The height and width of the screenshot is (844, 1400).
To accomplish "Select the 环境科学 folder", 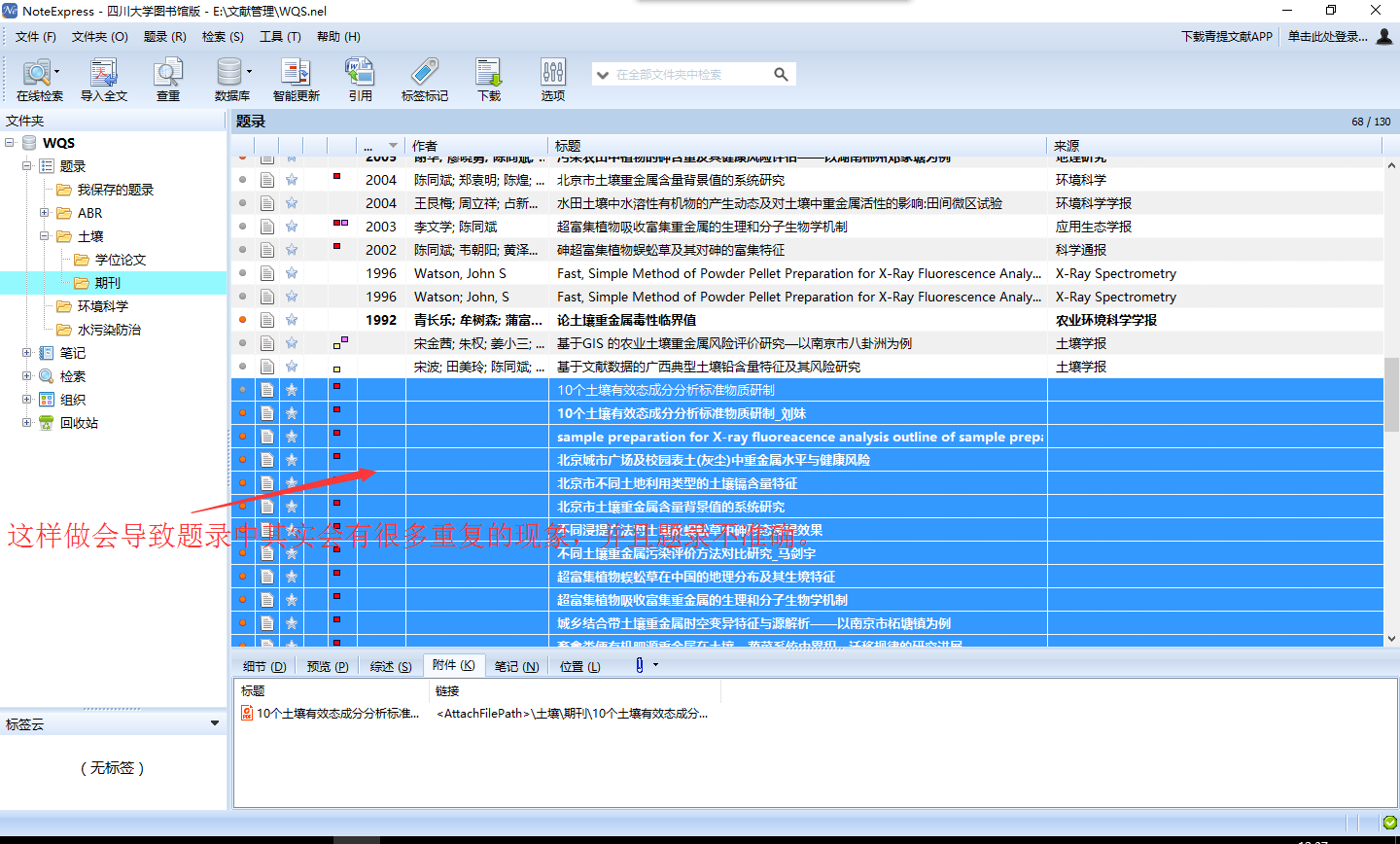I will (103, 306).
